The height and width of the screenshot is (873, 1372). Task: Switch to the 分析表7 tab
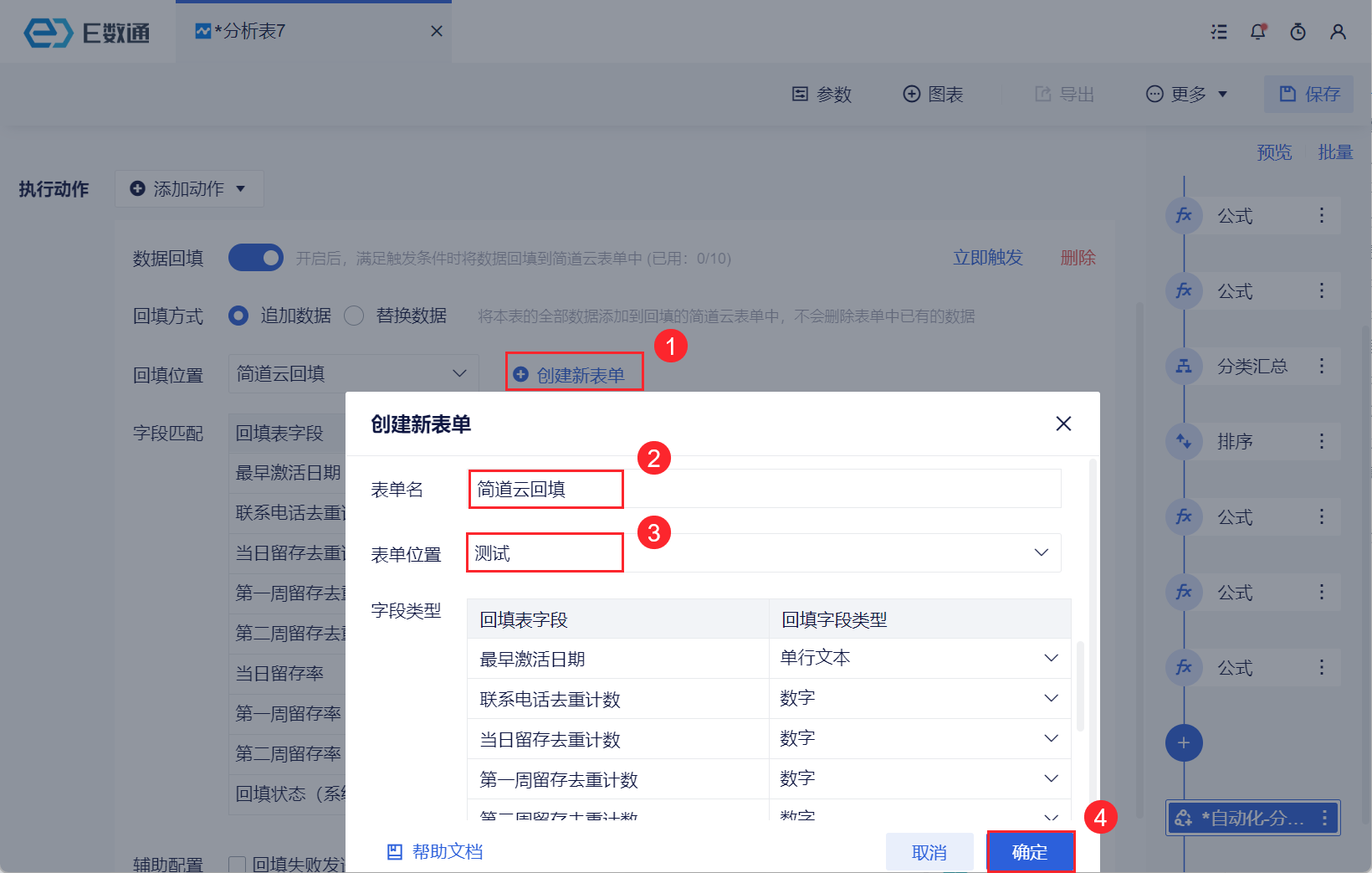(314, 32)
